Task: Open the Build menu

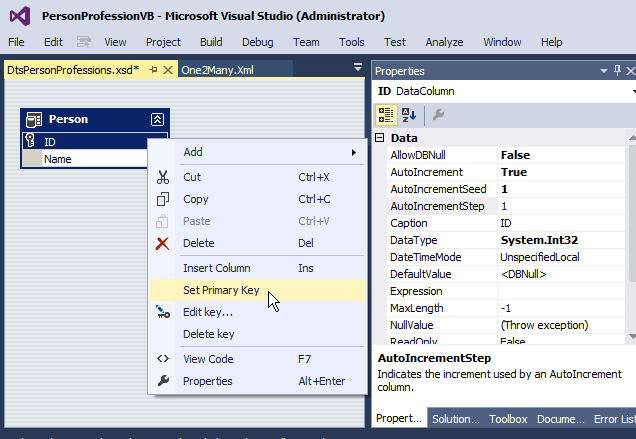Action: pyautogui.click(x=211, y=42)
